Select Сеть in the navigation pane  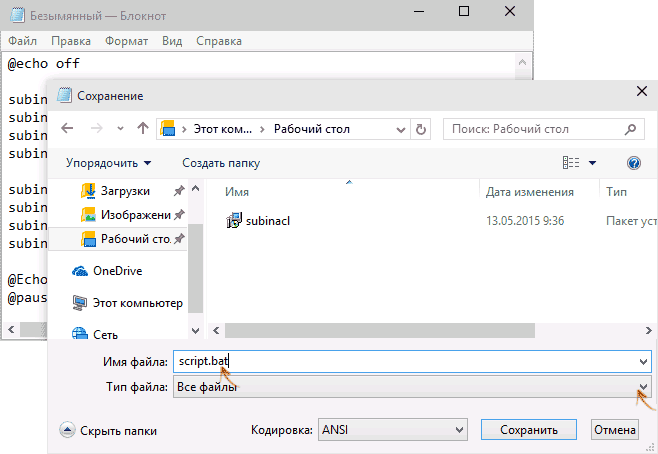[94, 334]
